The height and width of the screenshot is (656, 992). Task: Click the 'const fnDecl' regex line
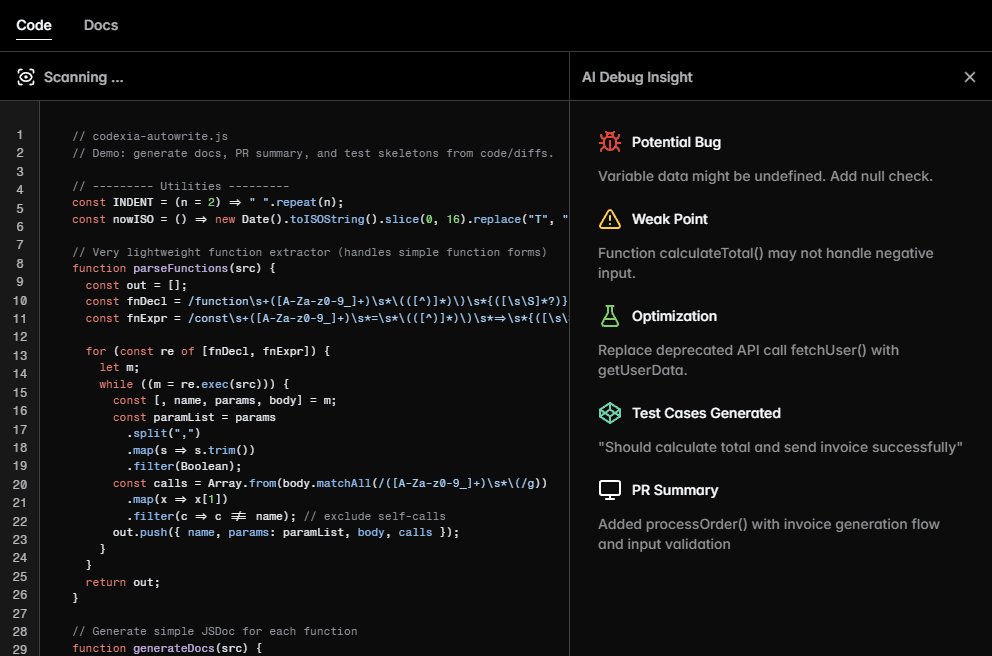[326, 301]
